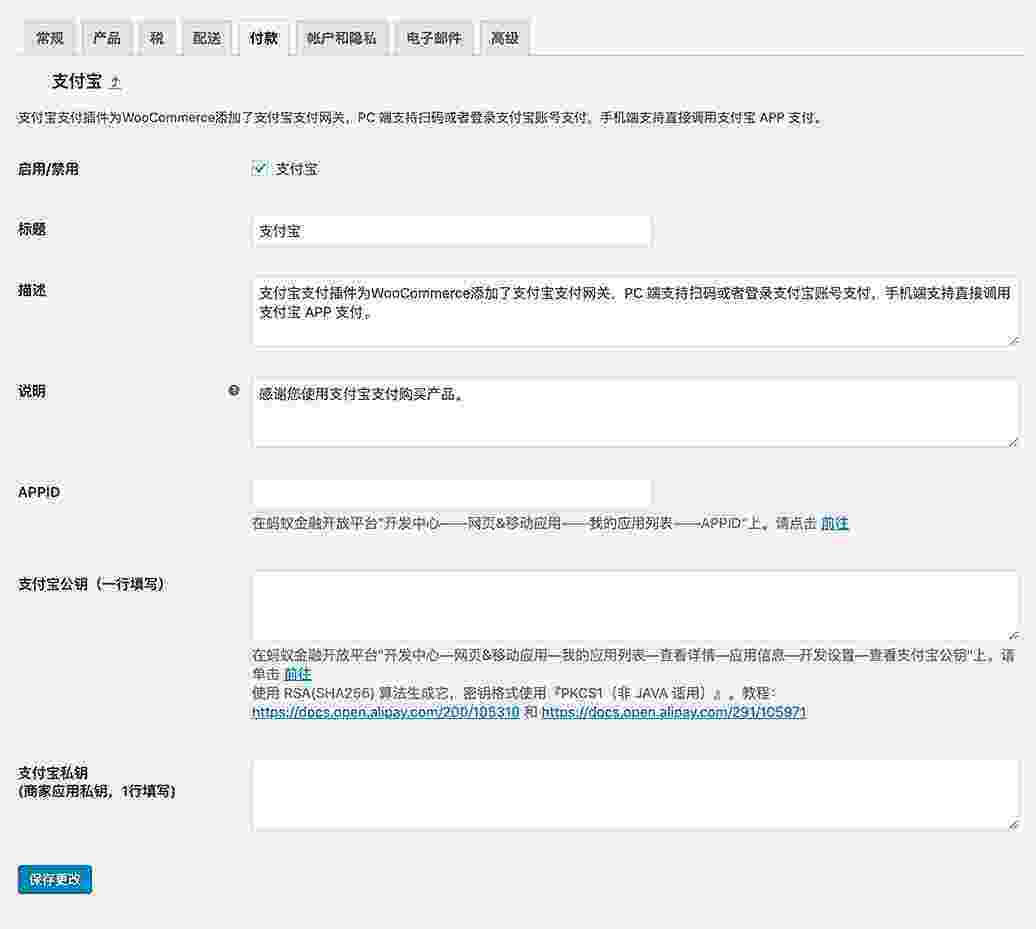The image size is (1036, 929).
Task: Switch to the 产品 tab
Action: [106, 38]
